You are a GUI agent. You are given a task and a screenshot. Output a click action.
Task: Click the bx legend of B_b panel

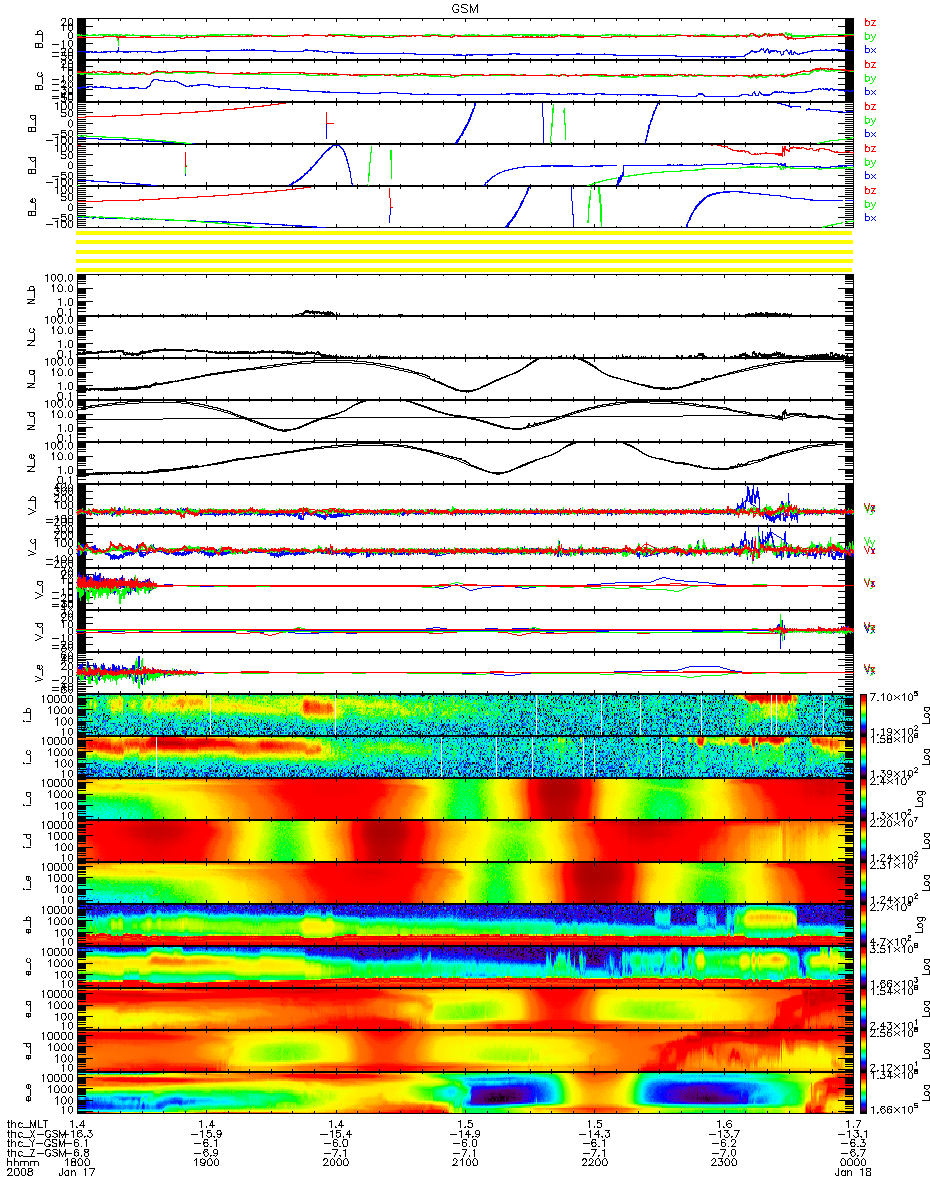(869, 49)
